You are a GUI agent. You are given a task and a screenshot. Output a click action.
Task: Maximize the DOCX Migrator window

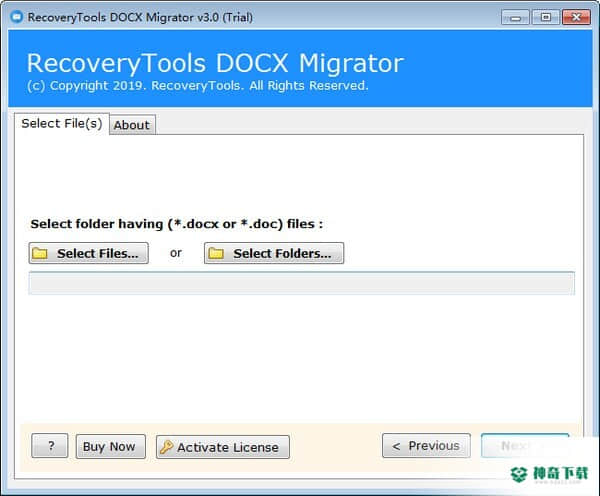point(546,18)
